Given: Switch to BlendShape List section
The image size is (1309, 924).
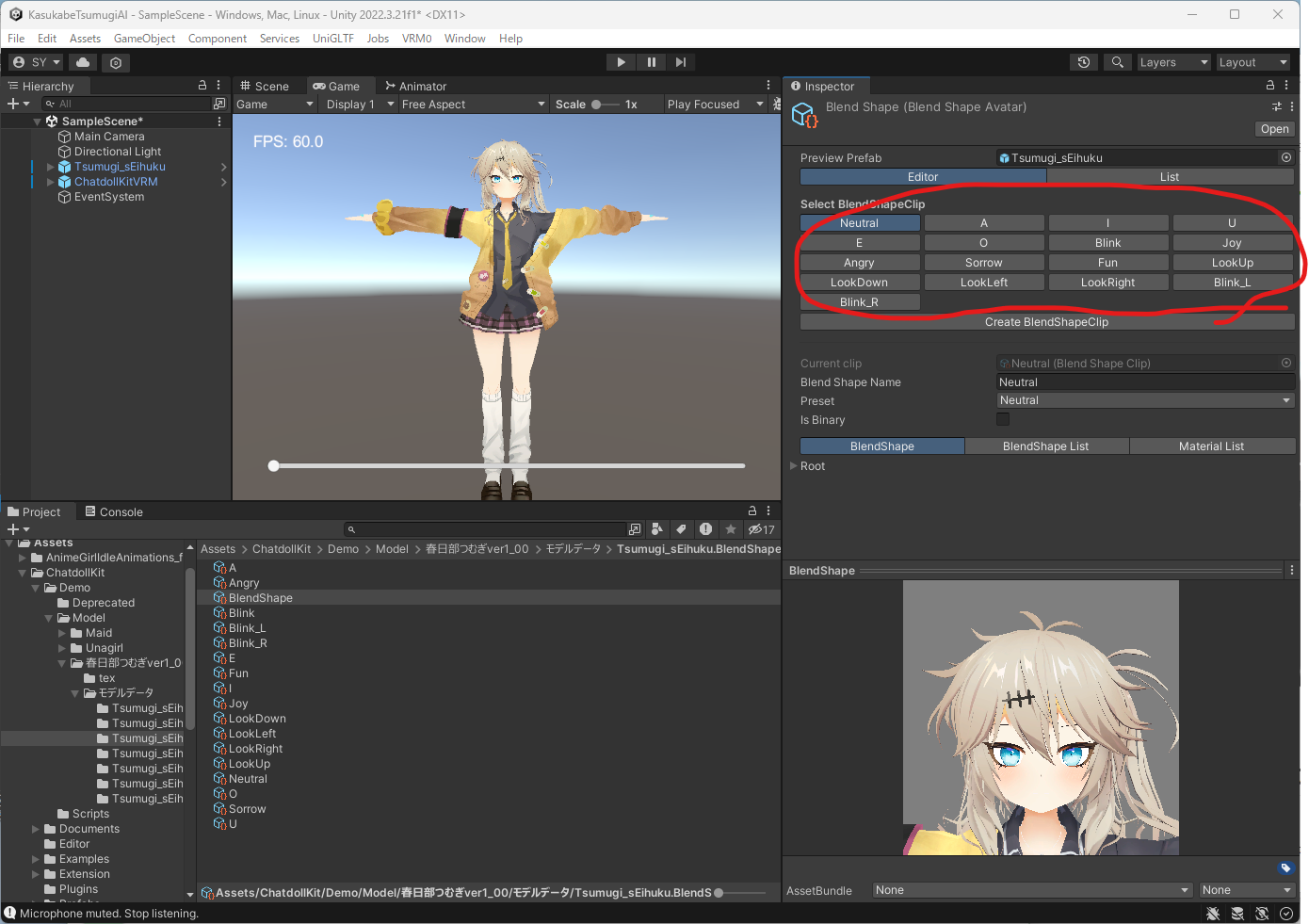Looking at the screenshot, I should coord(1045,446).
